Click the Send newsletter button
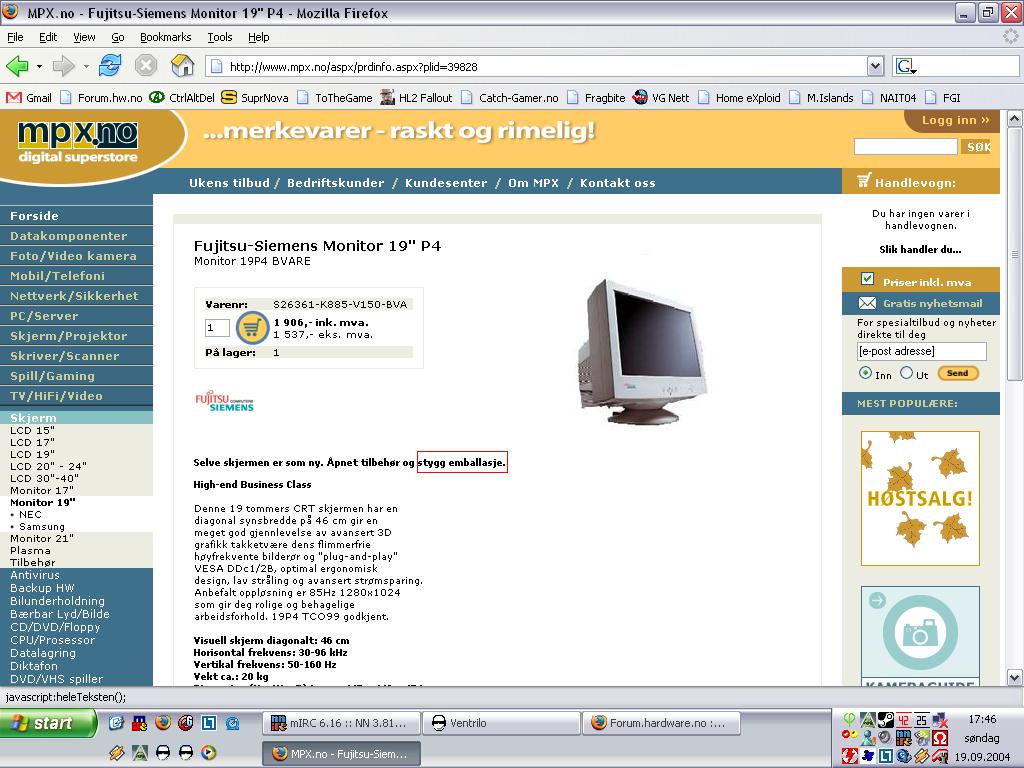The image size is (1024, 768). tap(957, 374)
